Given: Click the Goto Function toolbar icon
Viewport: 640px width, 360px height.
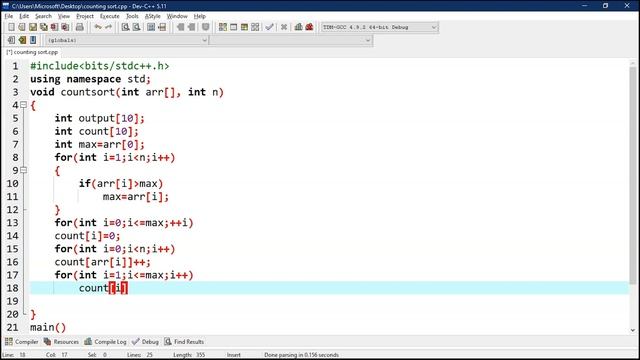Looking at the screenshot, I should pos(151,27).
